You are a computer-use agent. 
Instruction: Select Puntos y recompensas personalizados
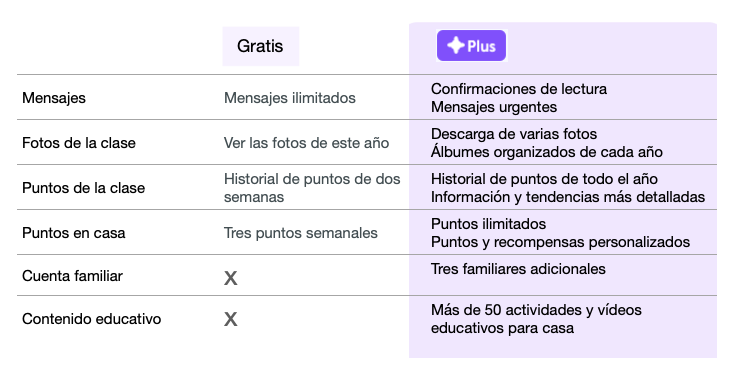(560, 242)
